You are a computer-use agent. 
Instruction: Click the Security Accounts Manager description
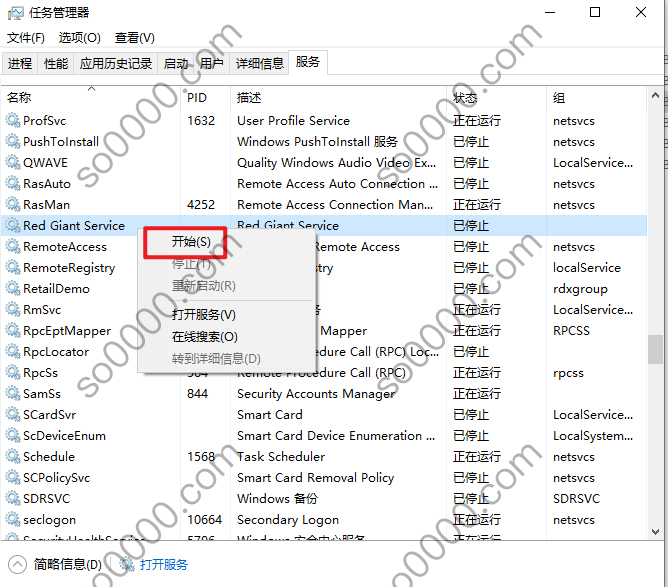[x=316, y=394]
